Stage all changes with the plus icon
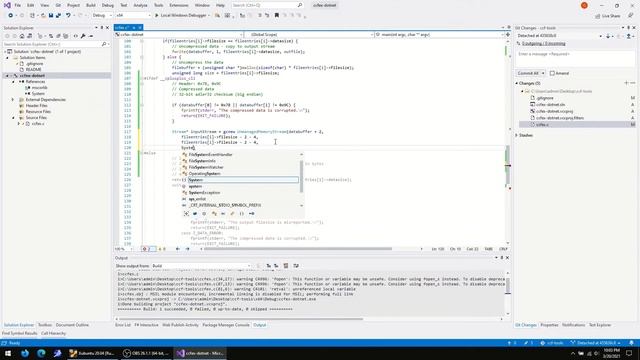This screenshot has height=360, width=640. point(627,83)
